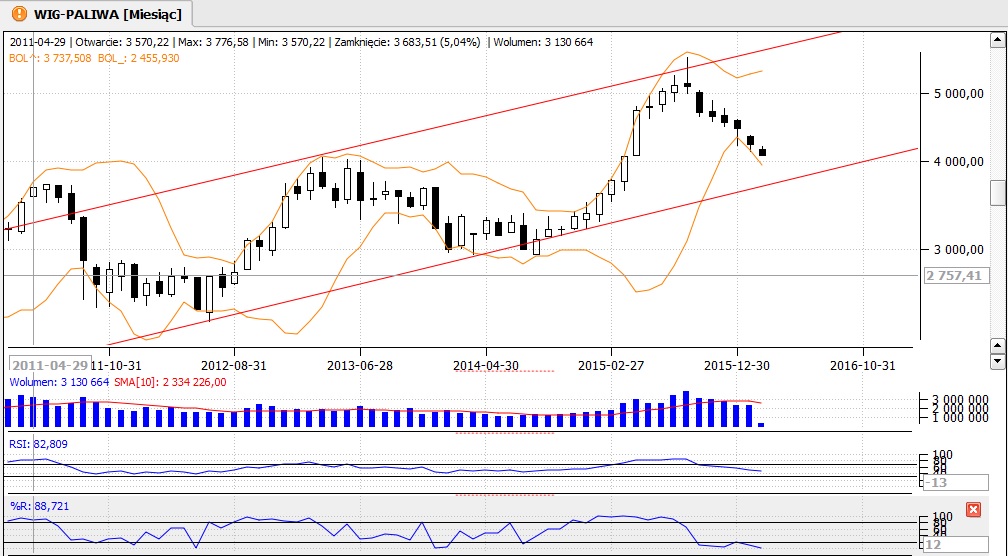The width and height of the screenshot is (1008, 556).
Task: Click the 3 000 000 volume axis label
Action: (958, 400)
